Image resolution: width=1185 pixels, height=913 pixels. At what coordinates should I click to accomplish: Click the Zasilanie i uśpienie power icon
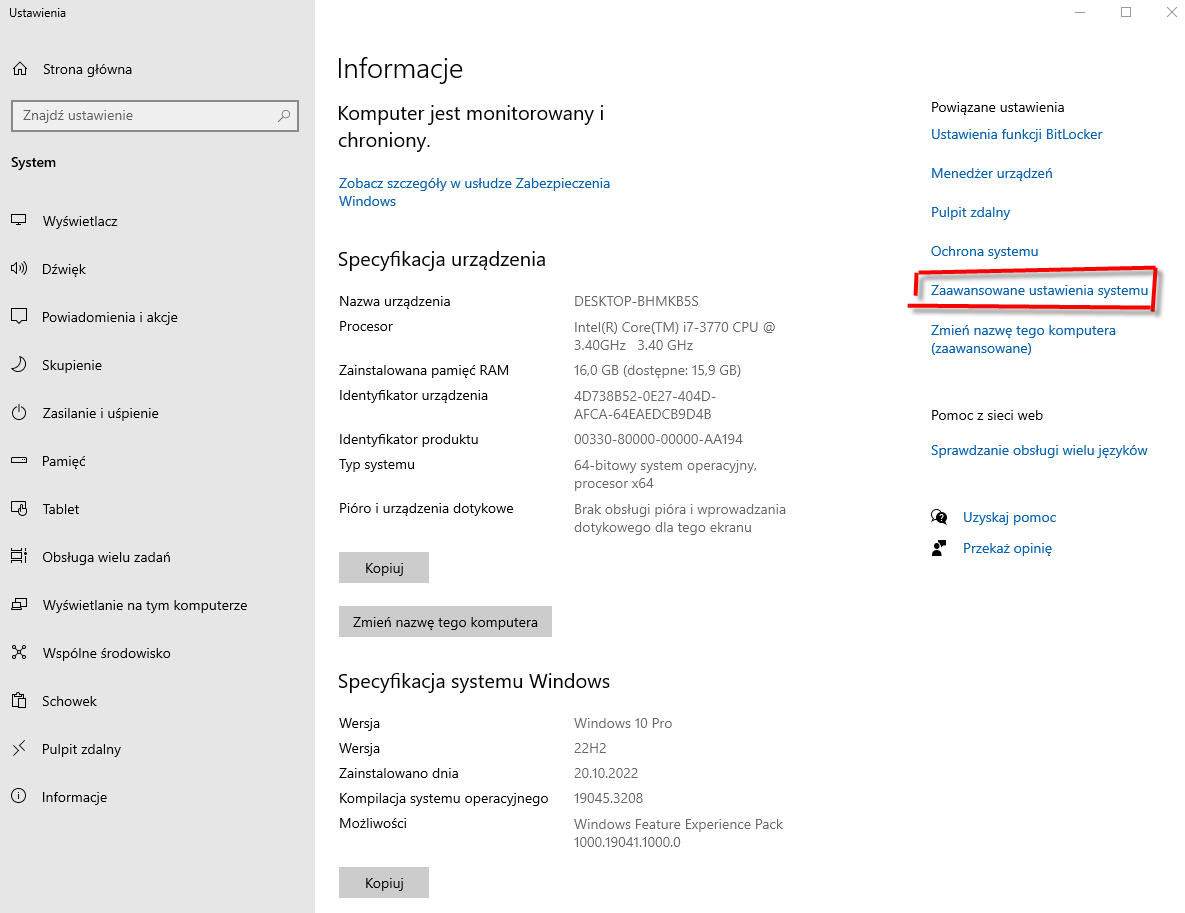(19, 413)
